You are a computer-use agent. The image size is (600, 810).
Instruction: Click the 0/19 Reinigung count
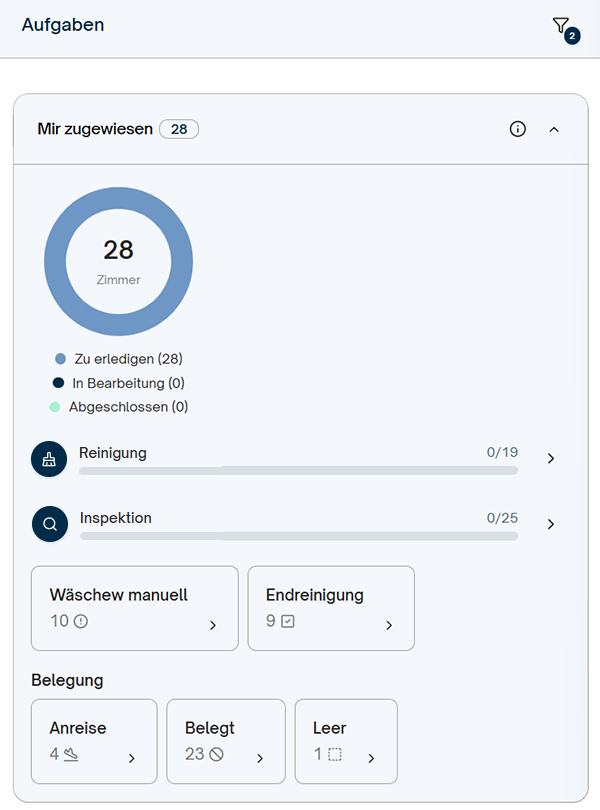click(502, 453)
